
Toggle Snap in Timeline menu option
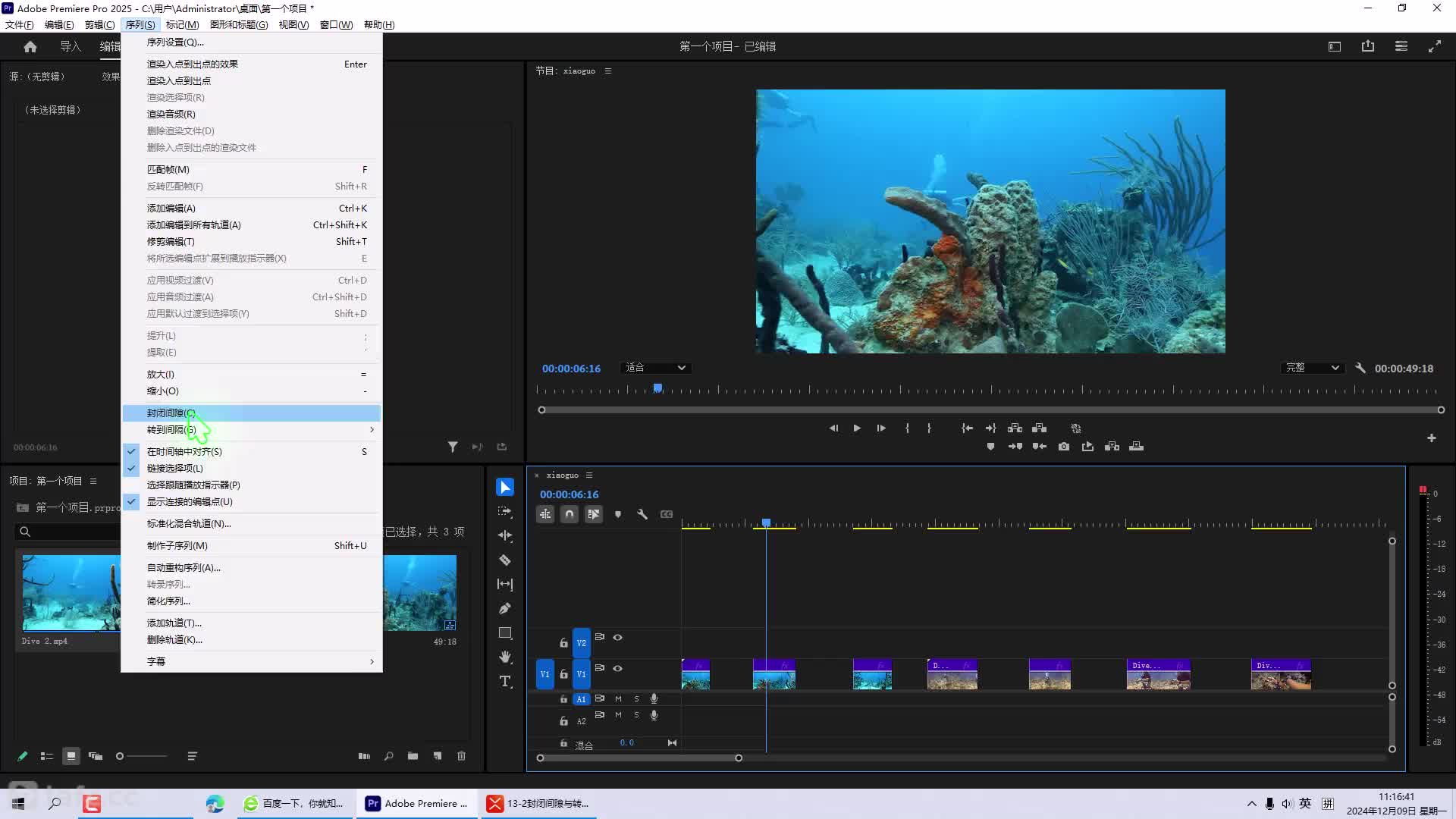click(252, 452)
